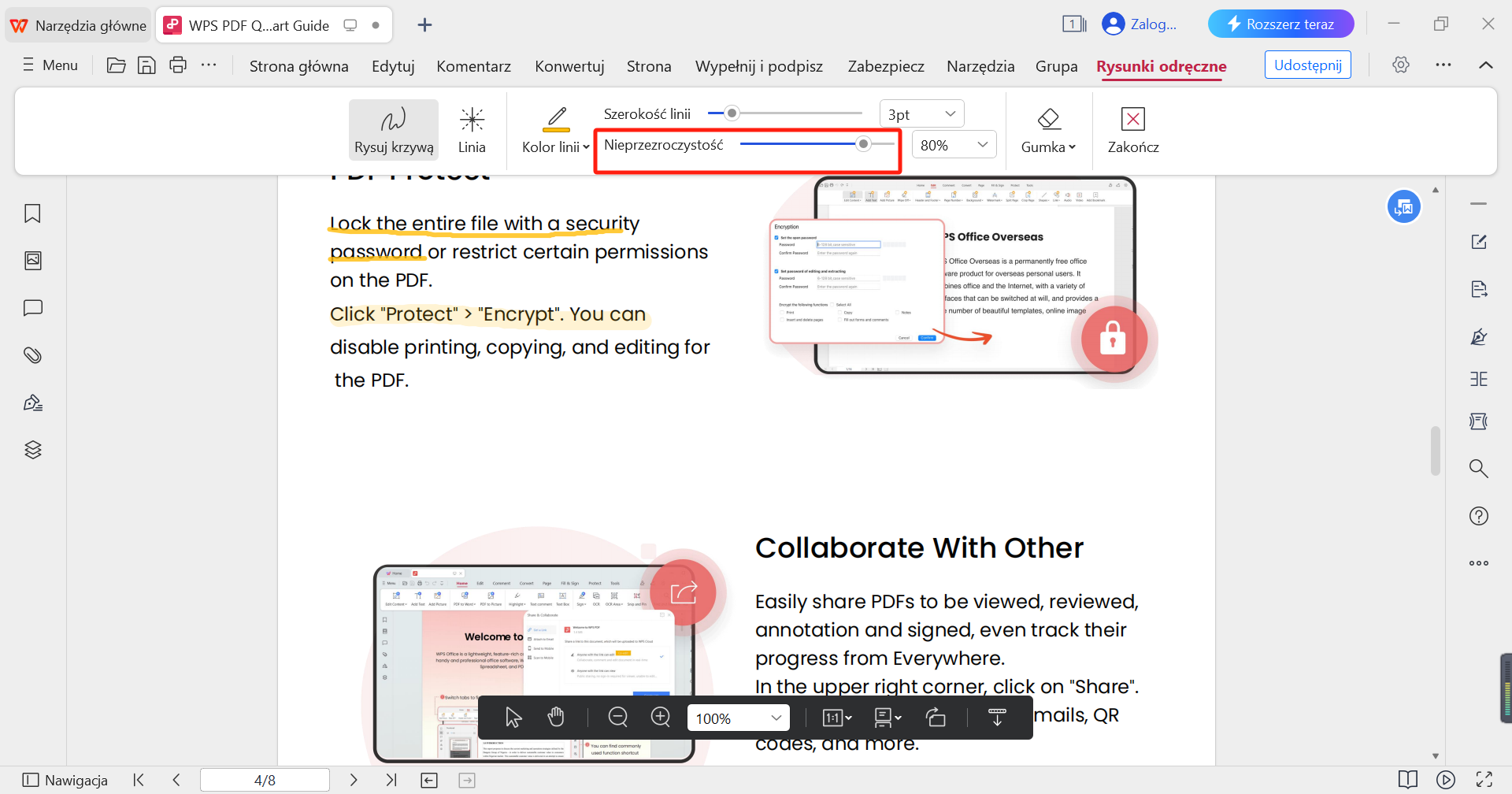
Task: Click the export document icon in right sidebar
Action: point(1479,289)
